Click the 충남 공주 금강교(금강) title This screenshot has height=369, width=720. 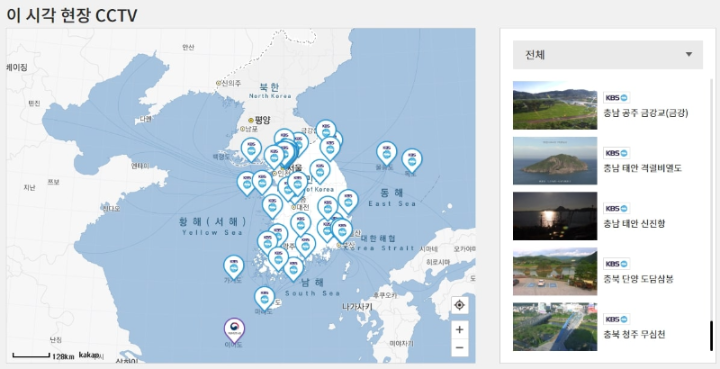(x=646, y=113)
